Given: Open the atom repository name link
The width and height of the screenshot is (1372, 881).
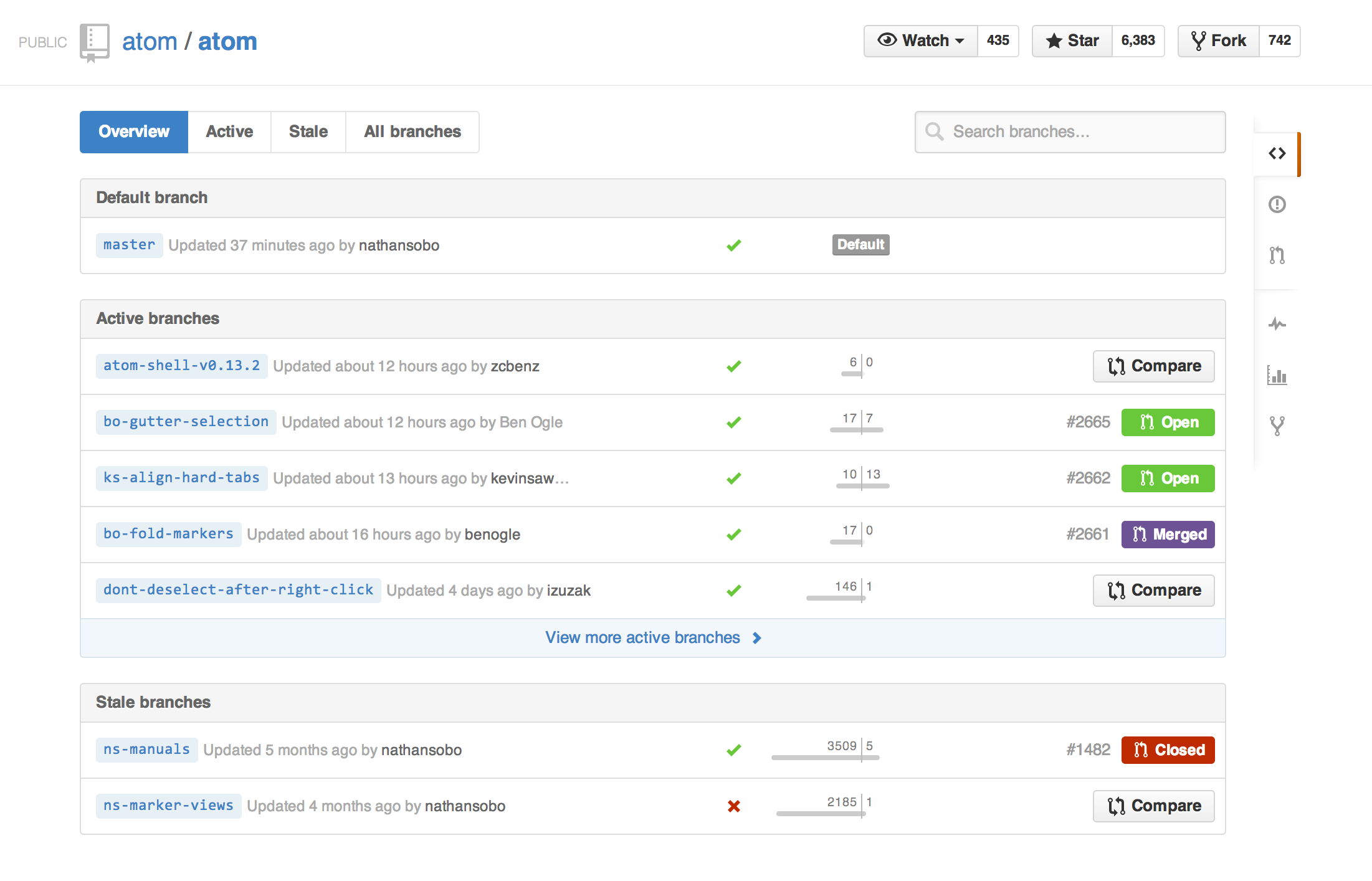Looking at the screenshot, I should coord(227,42).
